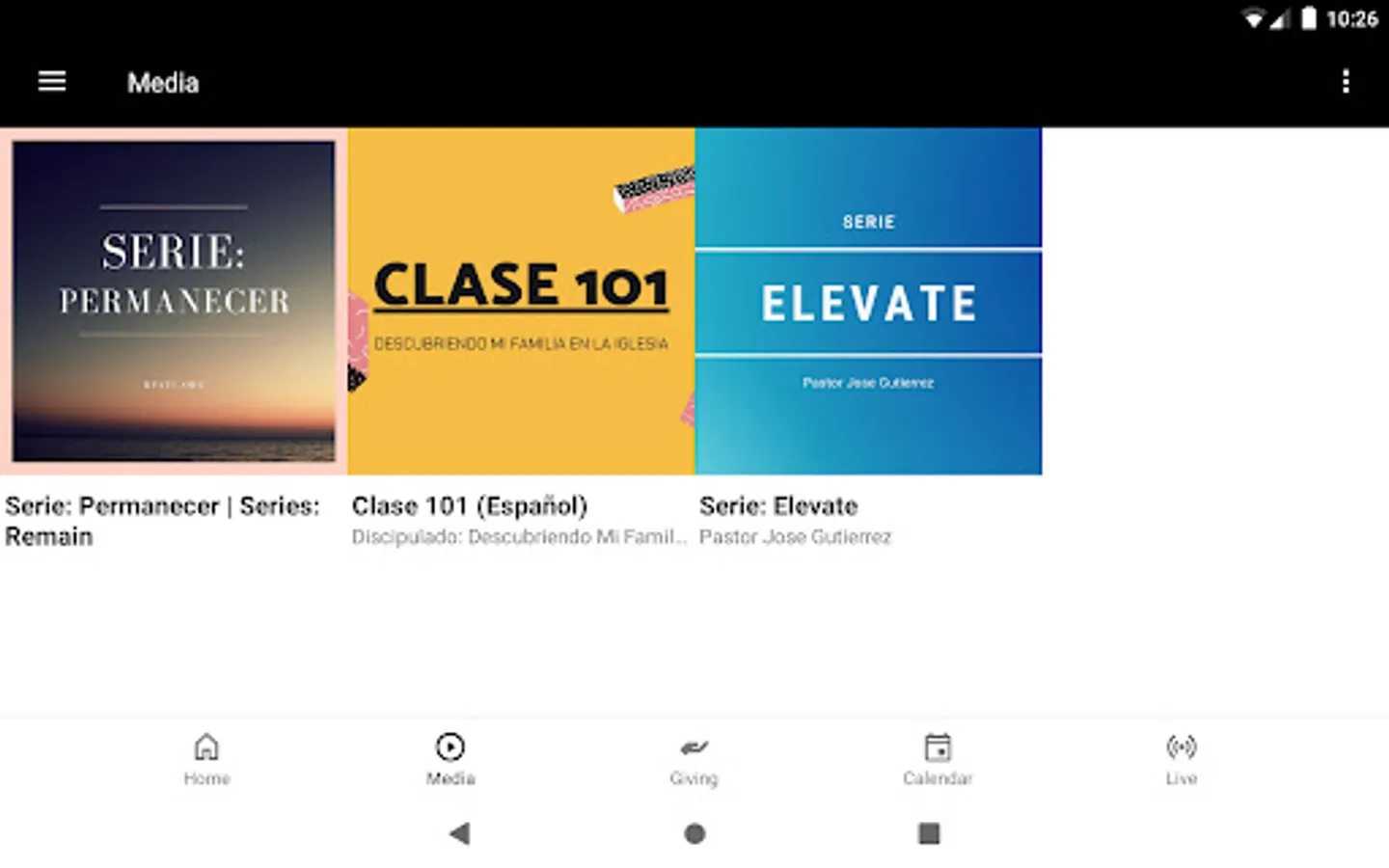
Task: Tap Android back triangle button
Action: tap(460, 833)
